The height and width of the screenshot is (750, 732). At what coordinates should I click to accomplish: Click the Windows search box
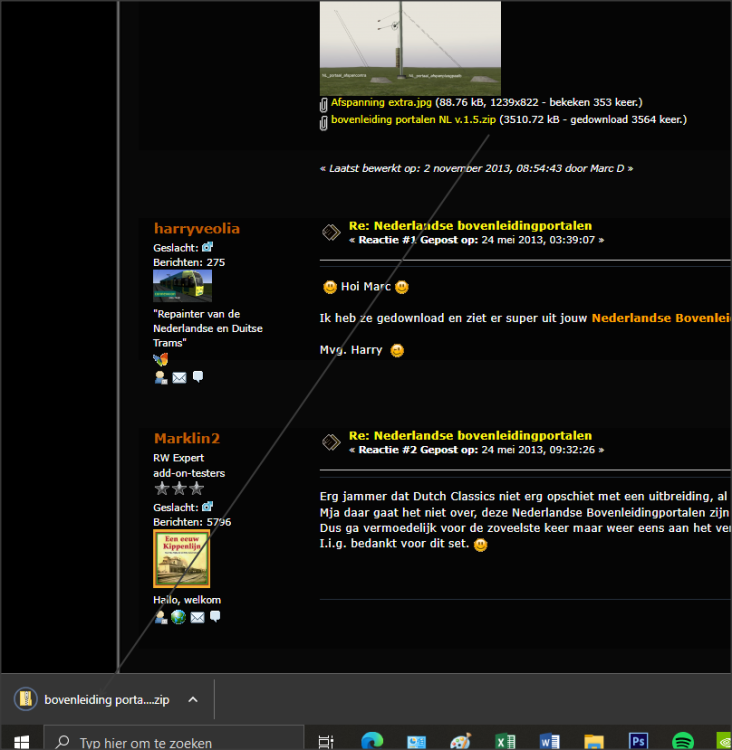[x=175, y=742]
